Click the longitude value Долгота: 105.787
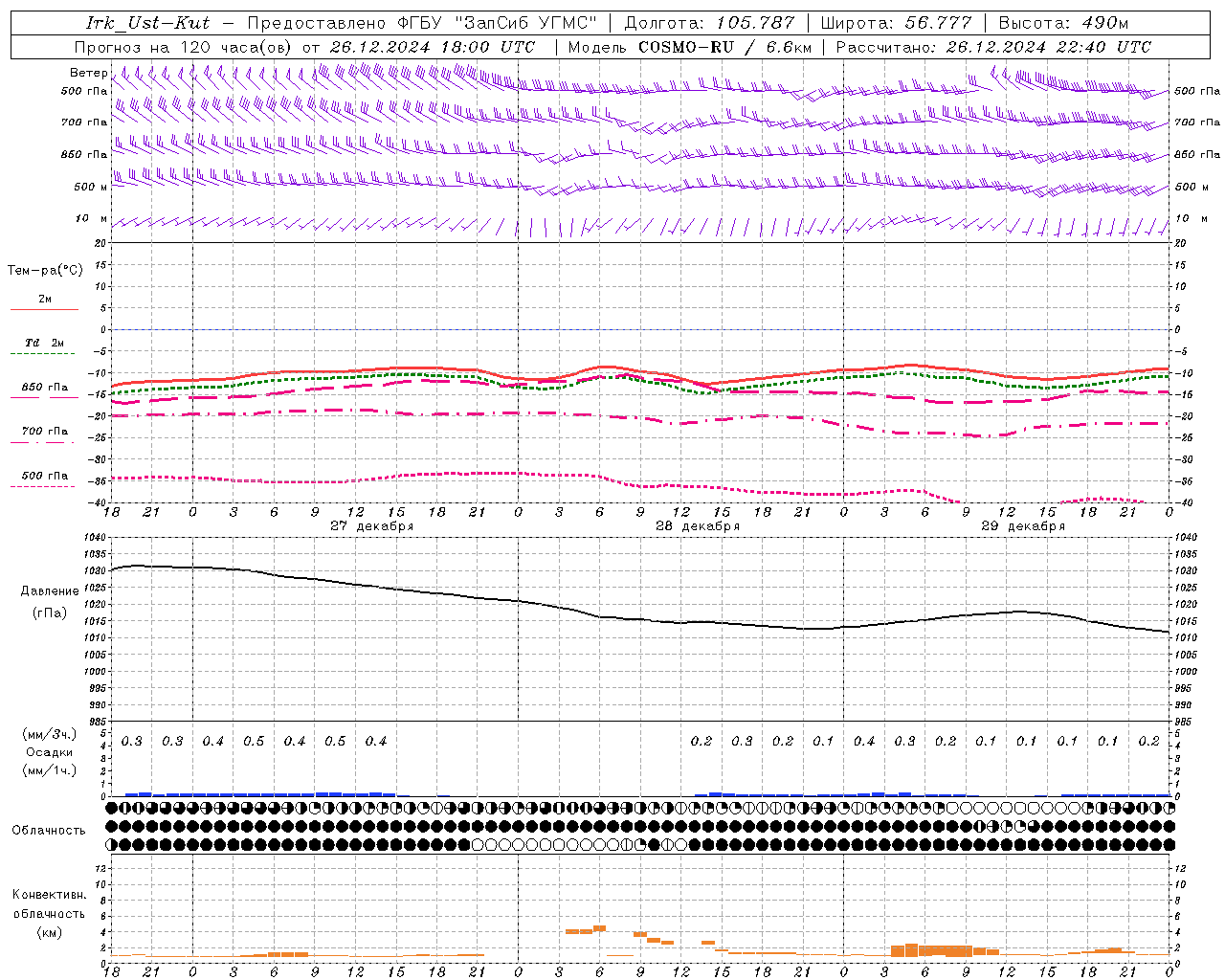The height and width of the screenshot is (980, 1225). coord(709,23)
